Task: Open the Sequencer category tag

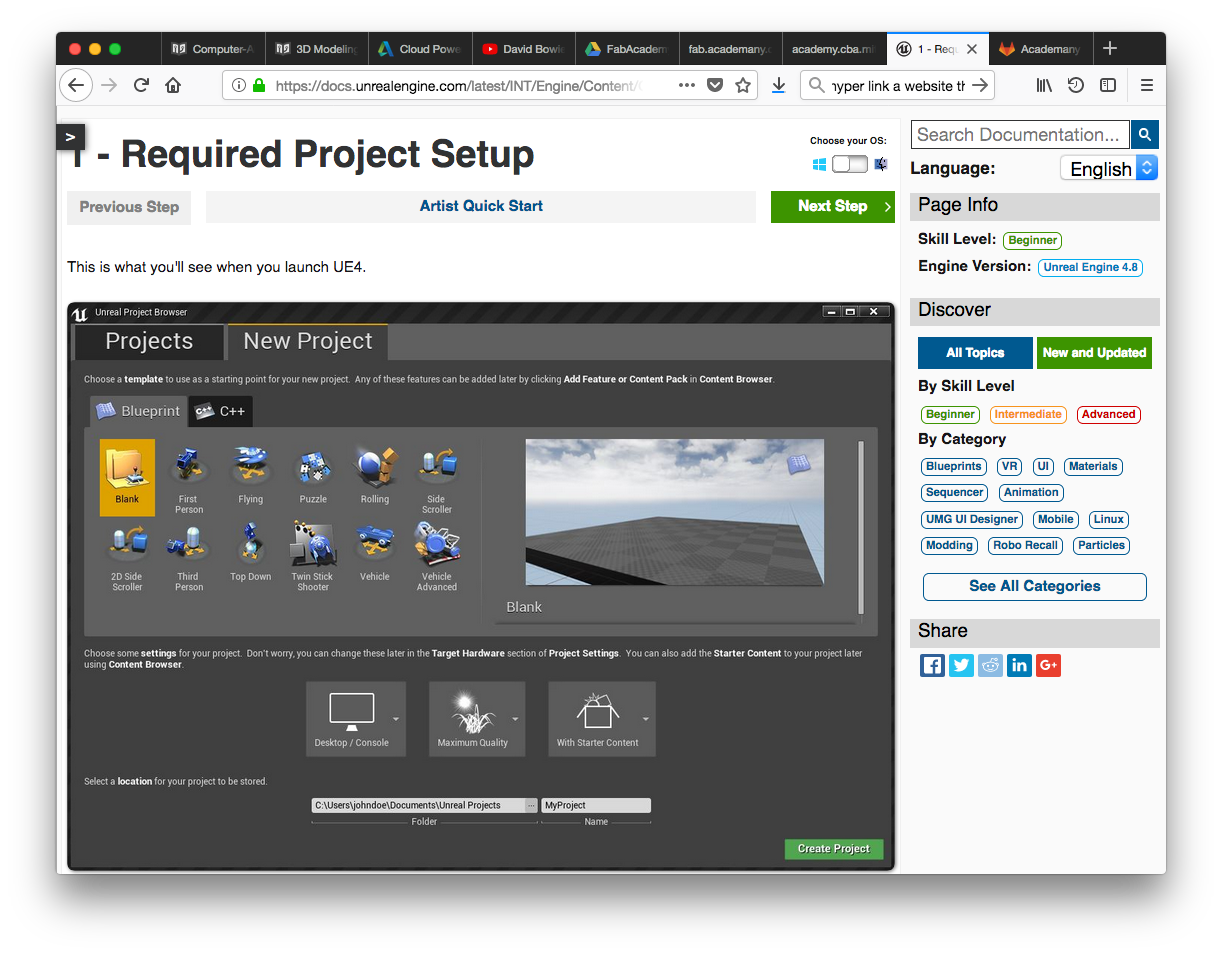Action: click(955, 492)
